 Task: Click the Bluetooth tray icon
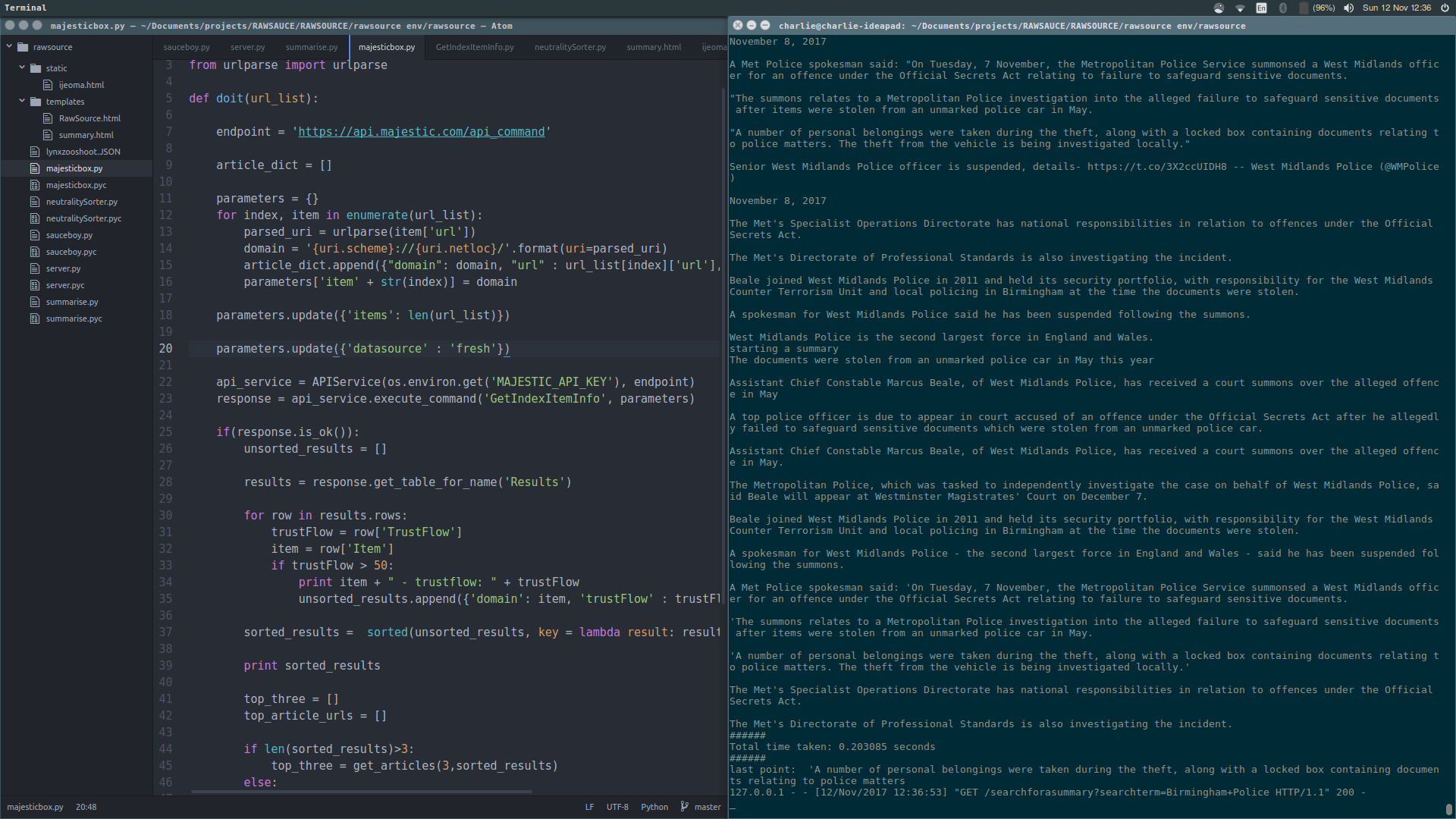[1282, 8]
